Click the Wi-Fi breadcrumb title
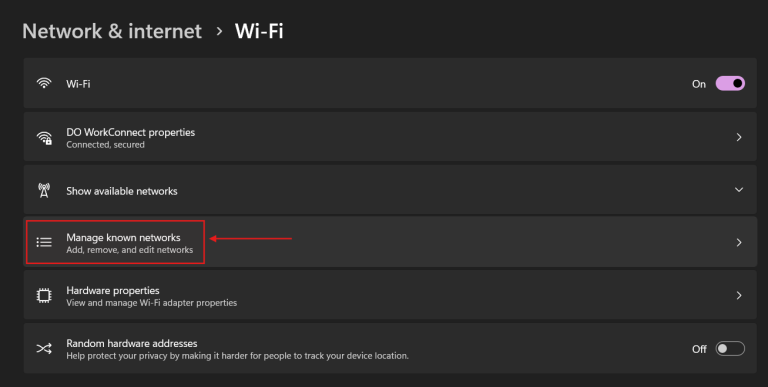The image size is (768, 387). 259,31
